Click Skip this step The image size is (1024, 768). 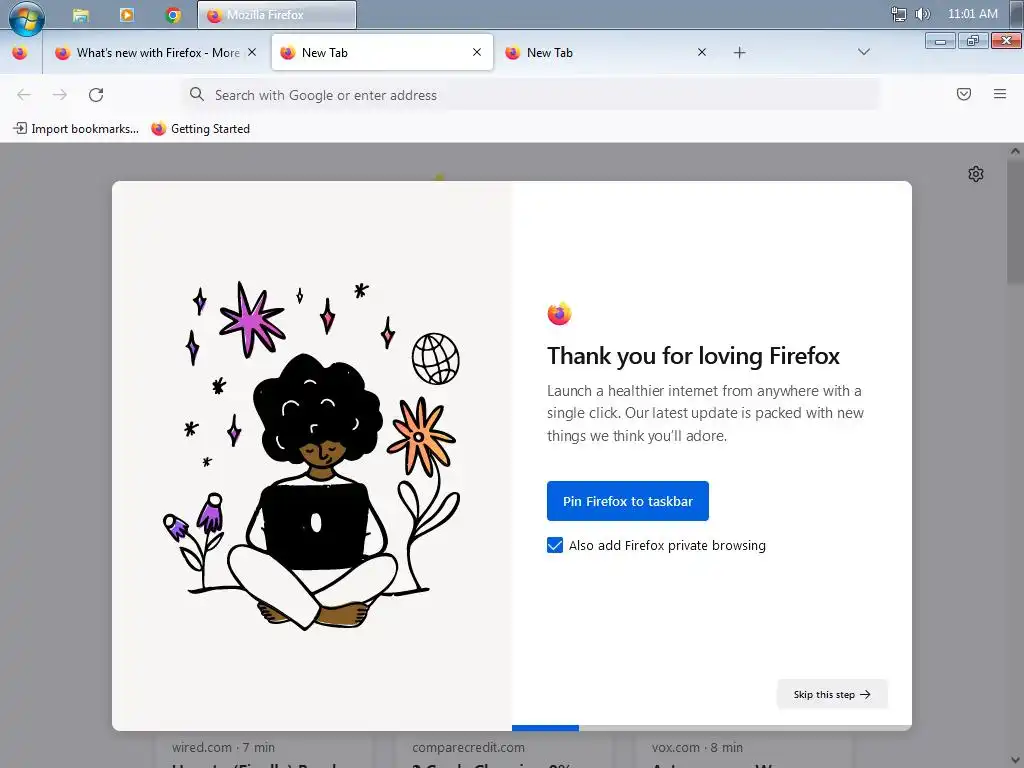coord(832,694)
